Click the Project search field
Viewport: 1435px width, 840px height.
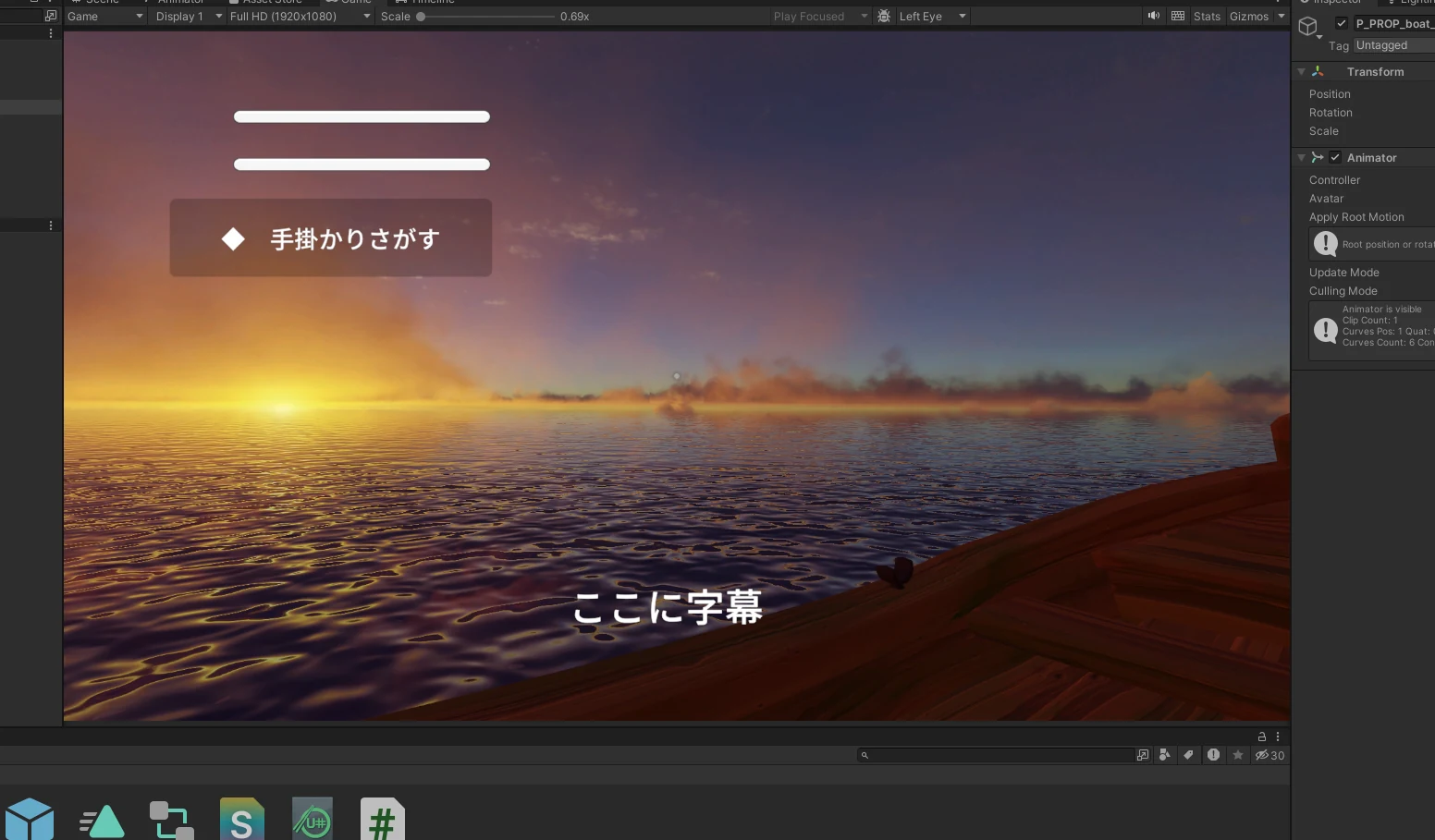997,755
